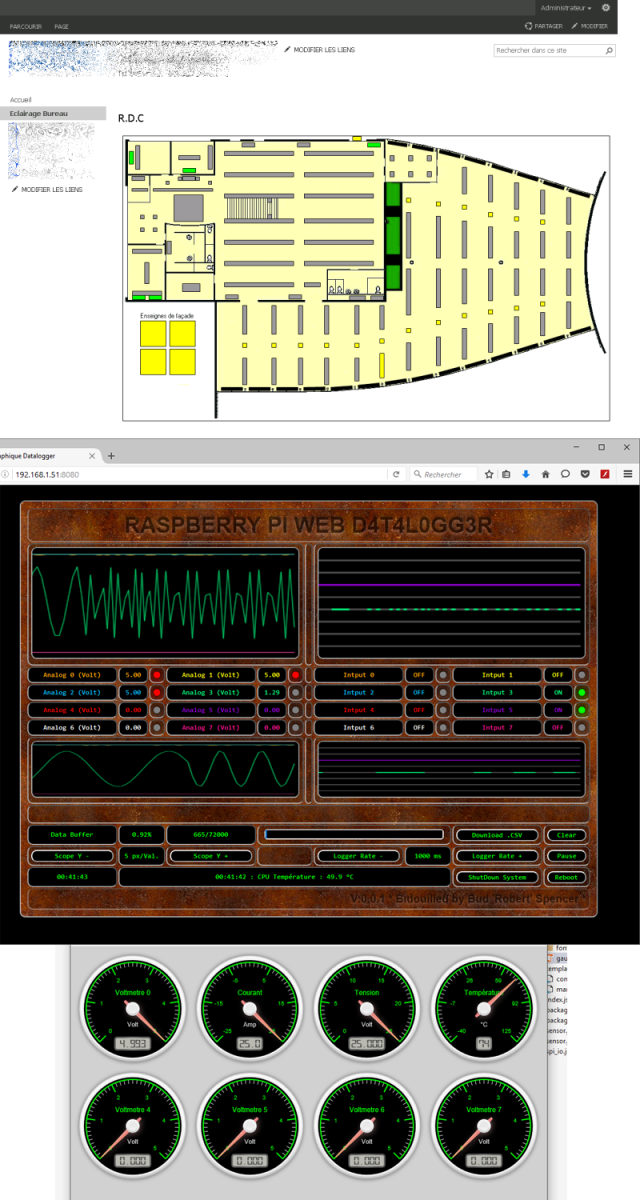Show bookmarks list icon in Firefox
The height and width of the screenshot is (1200, 640).
tap(507, 474)
